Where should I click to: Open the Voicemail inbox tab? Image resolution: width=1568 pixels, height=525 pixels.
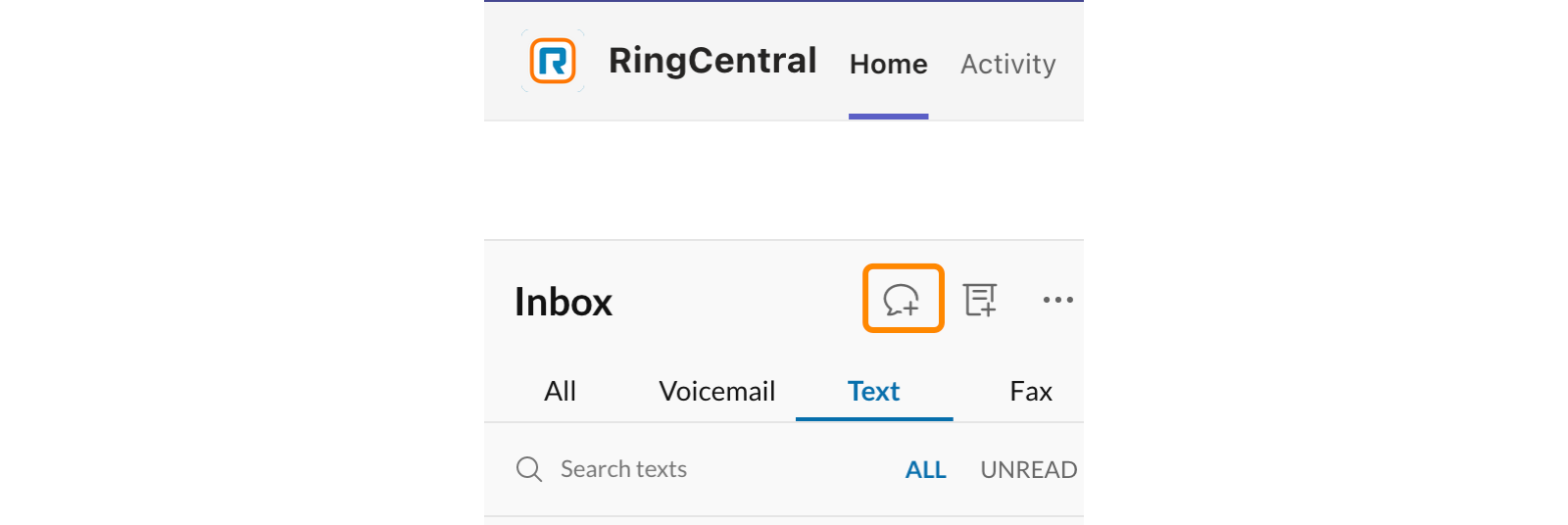point(717,391)
